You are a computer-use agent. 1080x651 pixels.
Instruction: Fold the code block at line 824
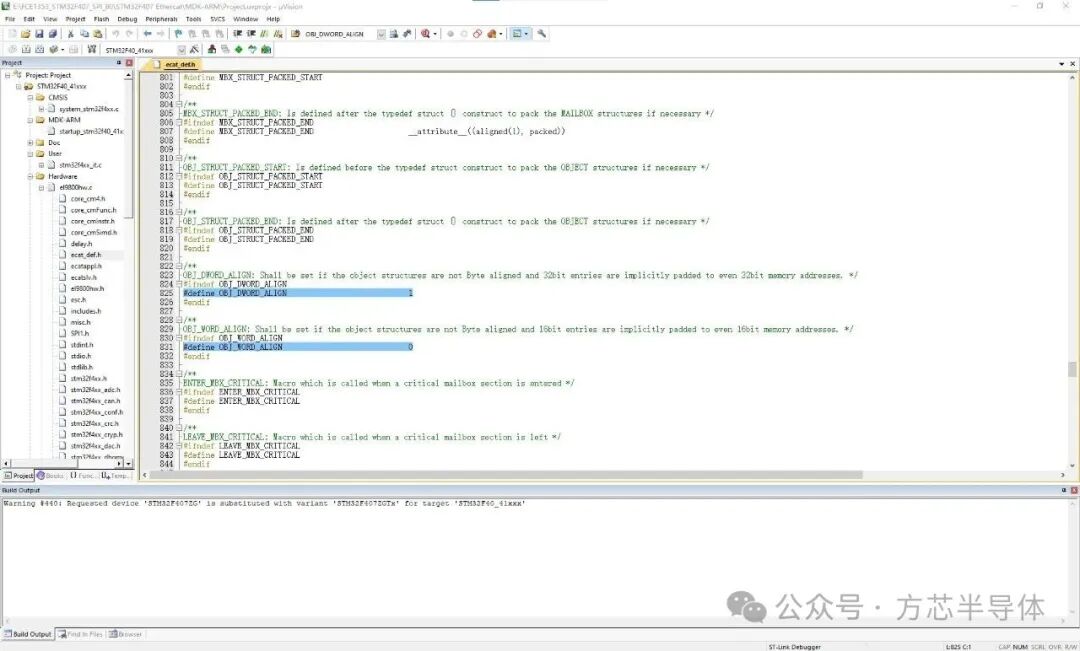(x=179, y=284)
